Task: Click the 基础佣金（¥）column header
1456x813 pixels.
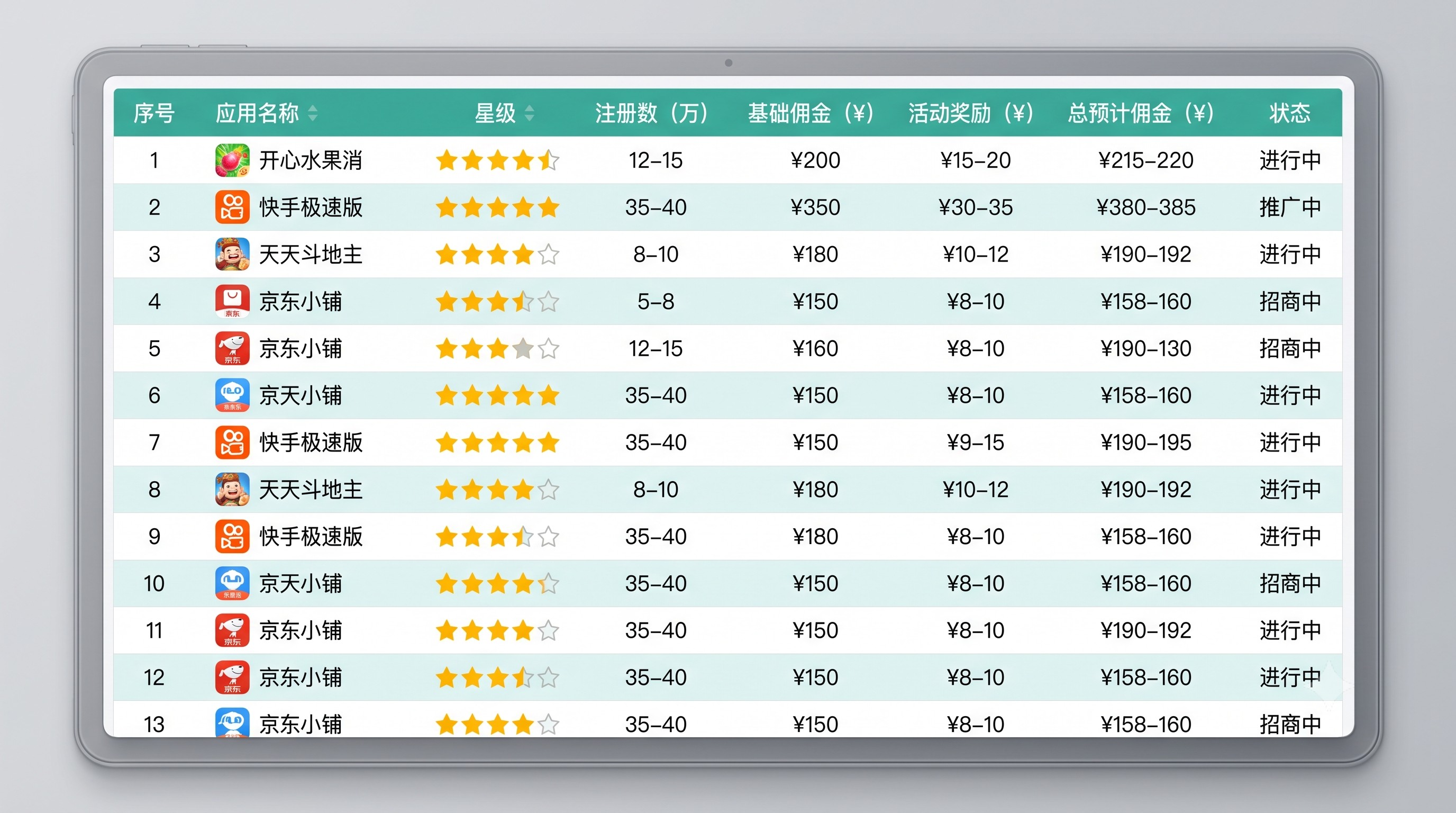Action: pos(811,113)
